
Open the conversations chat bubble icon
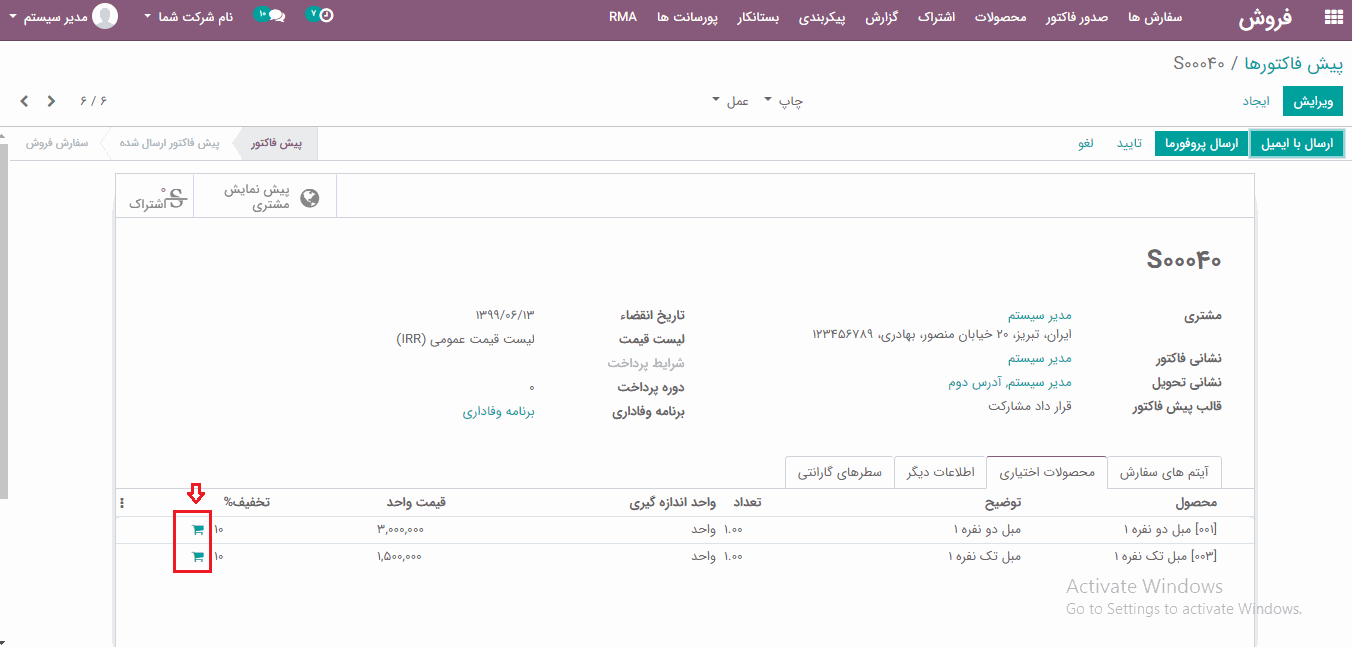270,16
